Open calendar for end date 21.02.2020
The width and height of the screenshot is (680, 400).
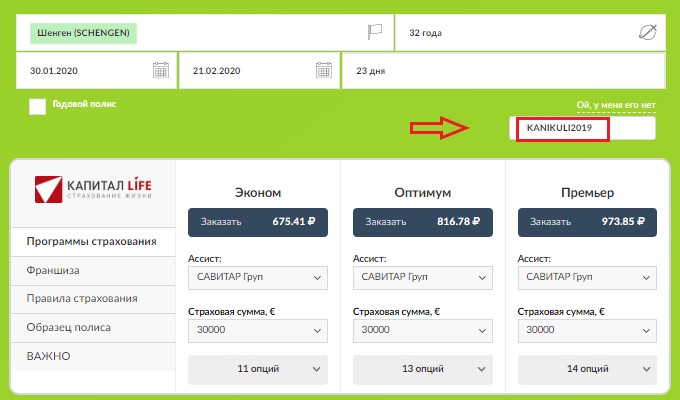pos(323,71)
